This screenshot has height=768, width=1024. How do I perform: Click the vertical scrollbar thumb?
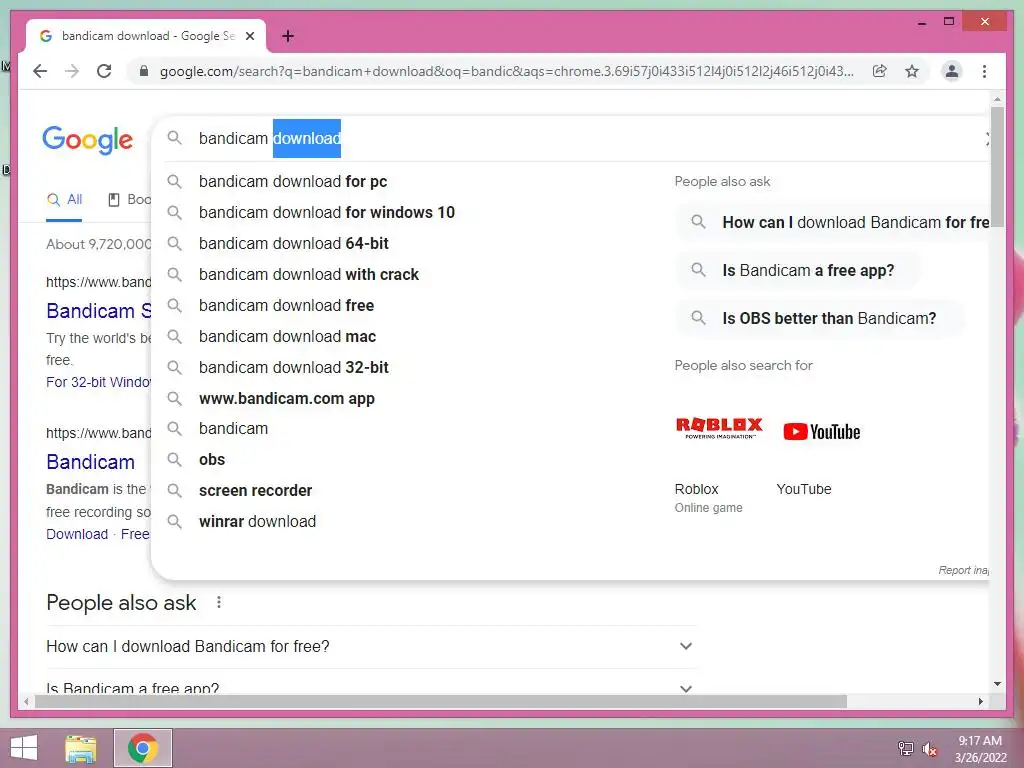coord(997,166)
